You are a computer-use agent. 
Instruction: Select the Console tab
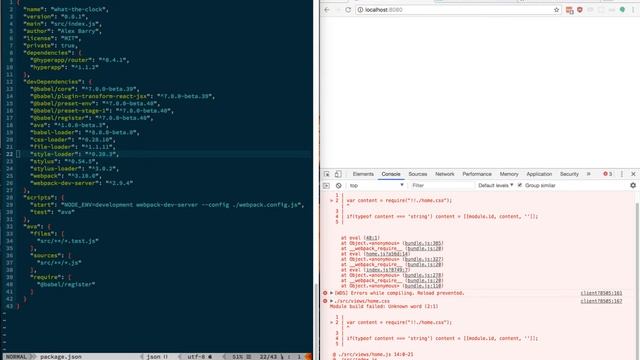[x=391, y=174]
